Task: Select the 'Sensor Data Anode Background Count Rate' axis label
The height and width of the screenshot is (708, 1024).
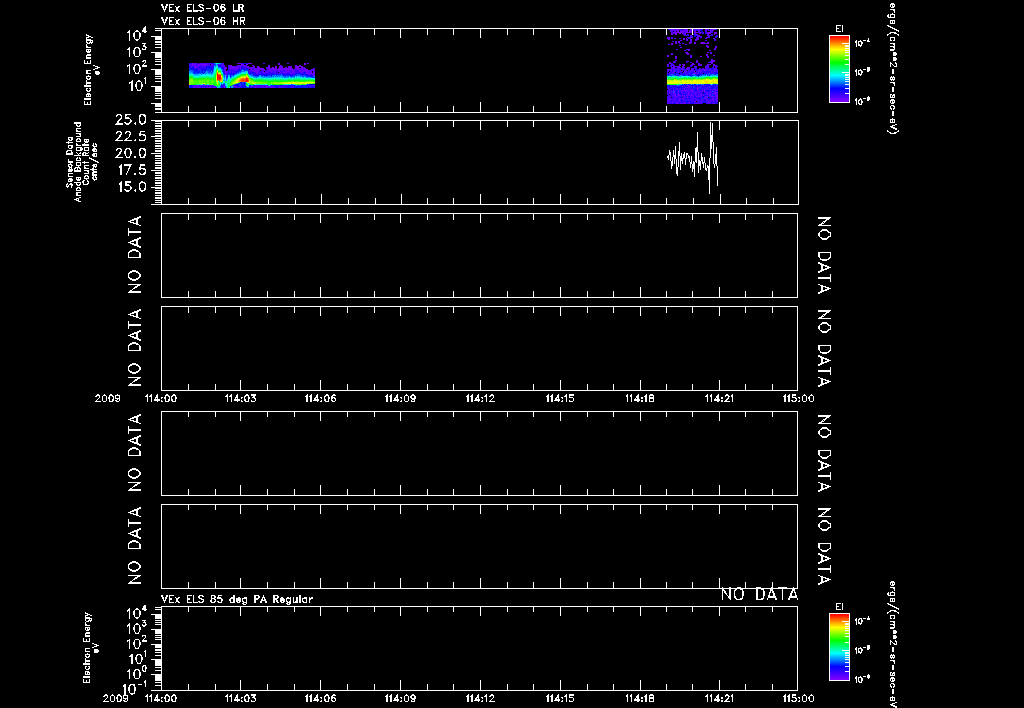Action: tap(82, 161)
